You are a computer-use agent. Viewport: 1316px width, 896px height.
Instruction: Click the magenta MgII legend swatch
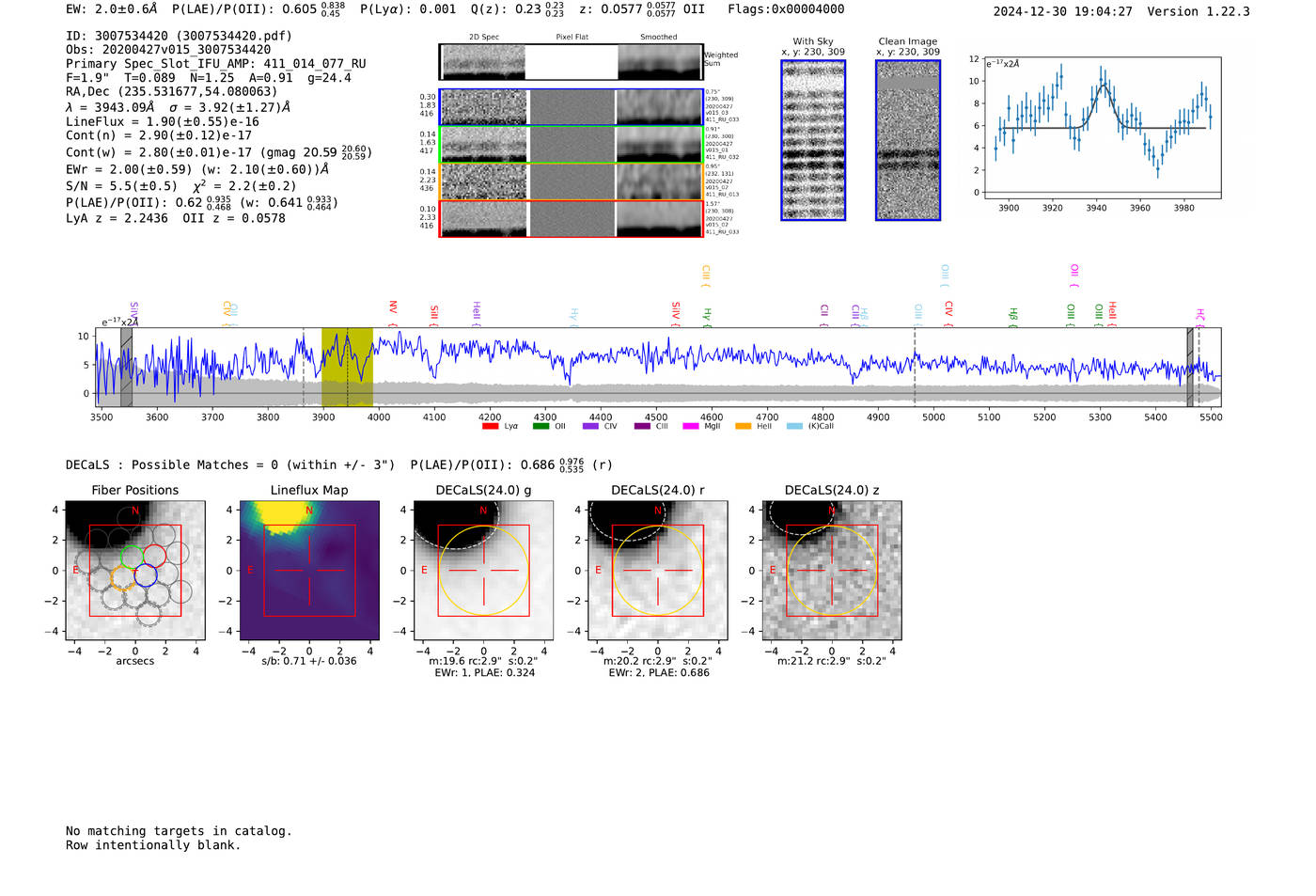(x=691, y=427)
